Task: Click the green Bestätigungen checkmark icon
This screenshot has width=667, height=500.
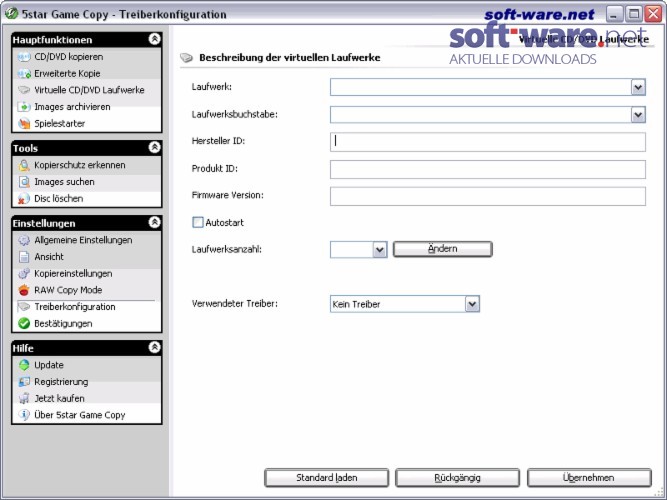Action: click(24, 323)
